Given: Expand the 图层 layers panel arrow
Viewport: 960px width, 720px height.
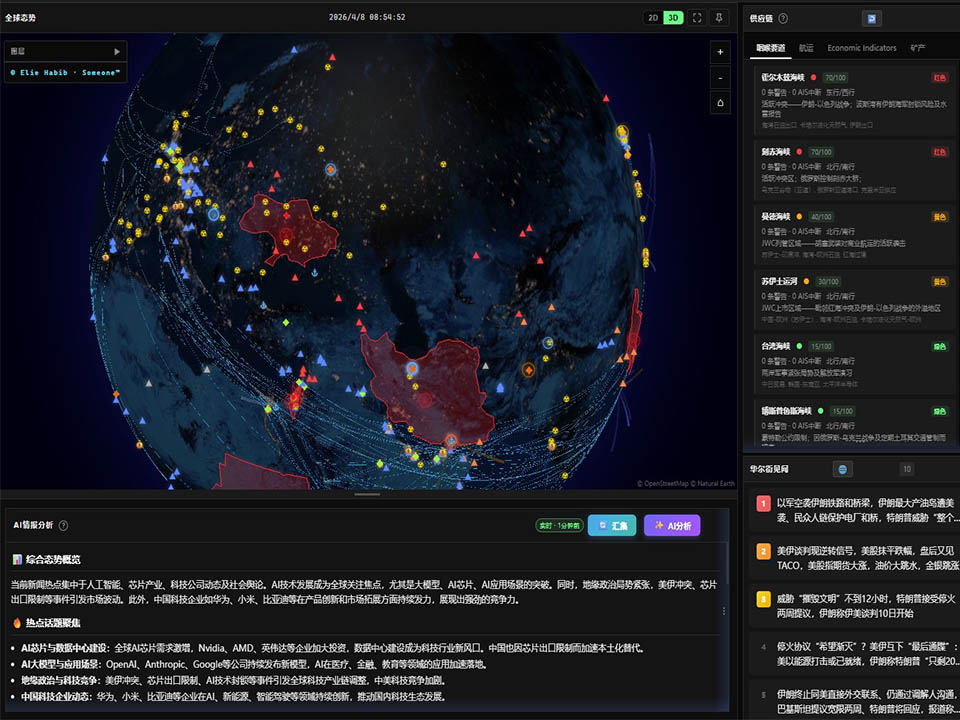Looking at the screenshot, I should pyautogui.click(x=117, y=51).
